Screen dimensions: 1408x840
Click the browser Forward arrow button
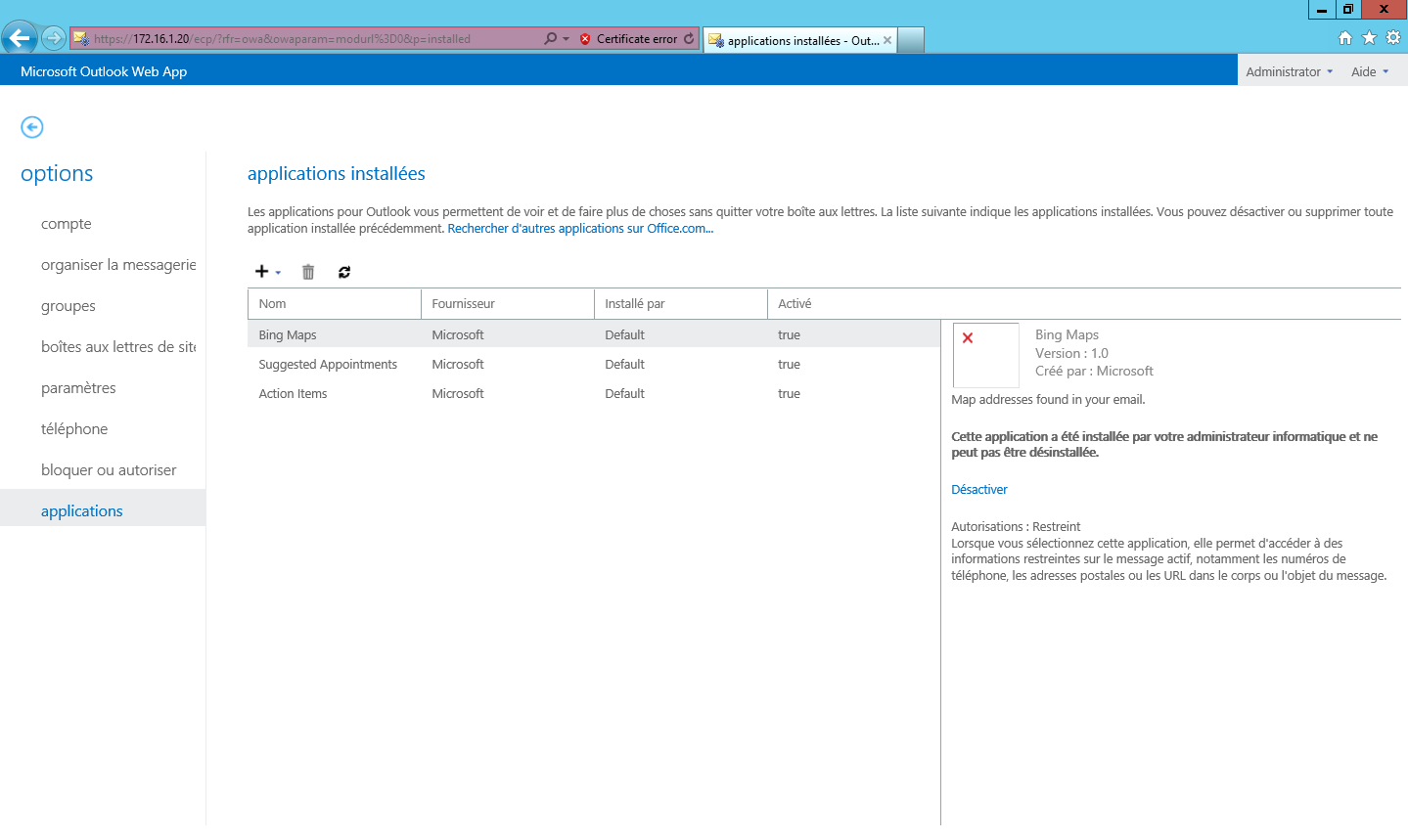(x=53, y=38)
